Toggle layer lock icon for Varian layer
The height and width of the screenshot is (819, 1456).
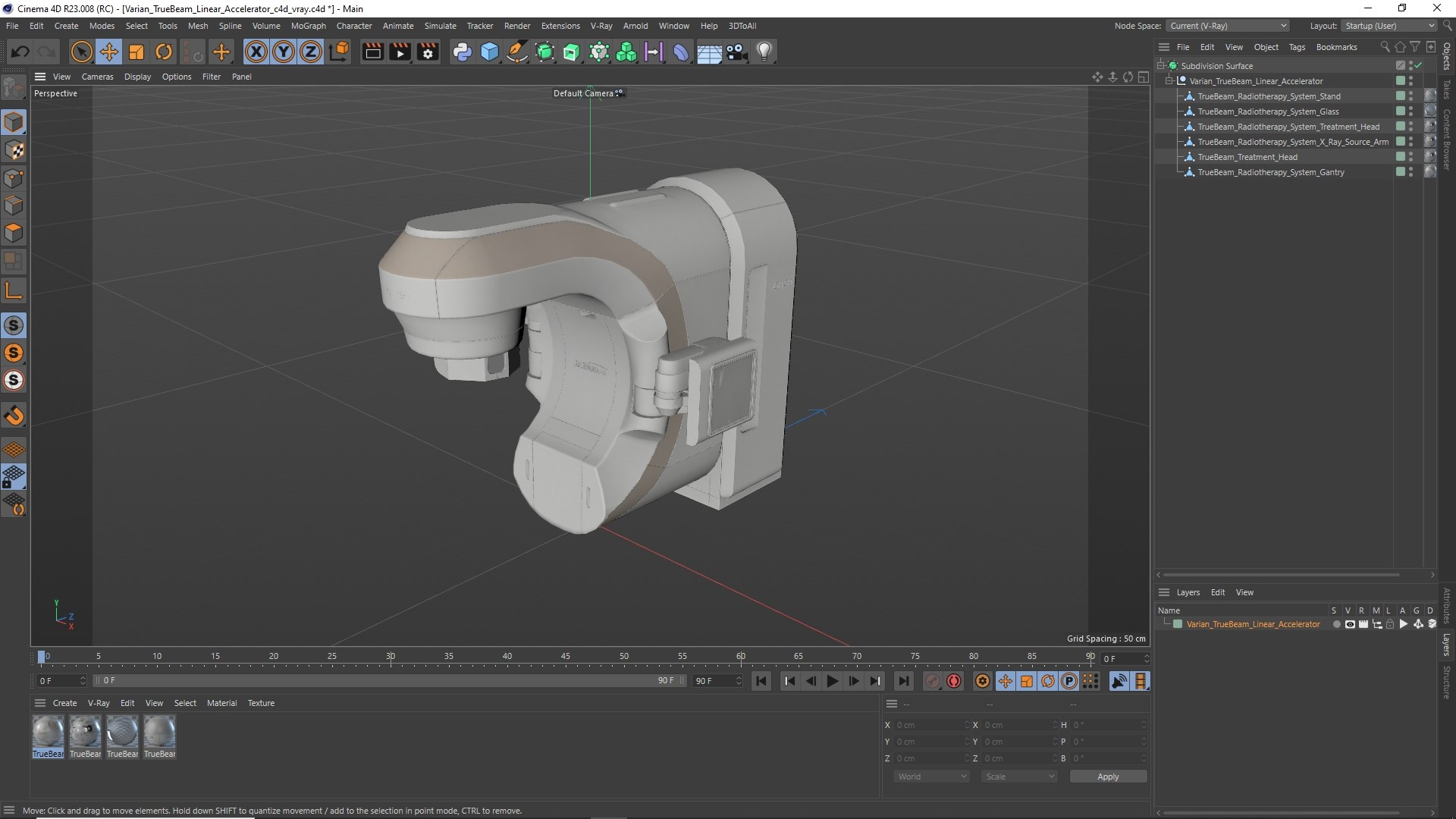[x=1390, y=625]
